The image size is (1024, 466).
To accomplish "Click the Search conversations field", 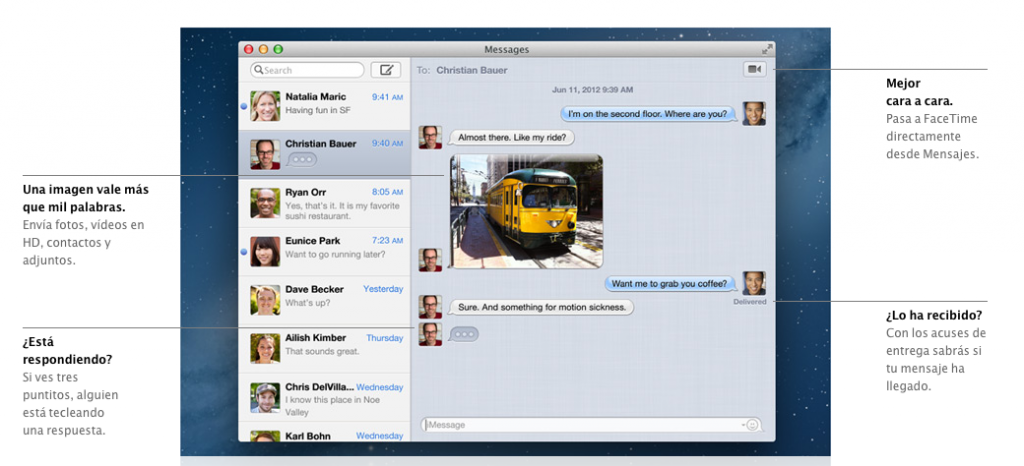I will [307, 70].
